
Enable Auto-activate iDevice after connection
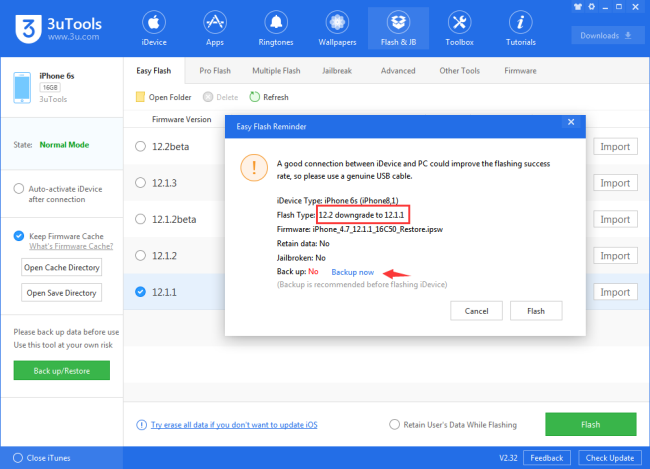tap(19, 188)
